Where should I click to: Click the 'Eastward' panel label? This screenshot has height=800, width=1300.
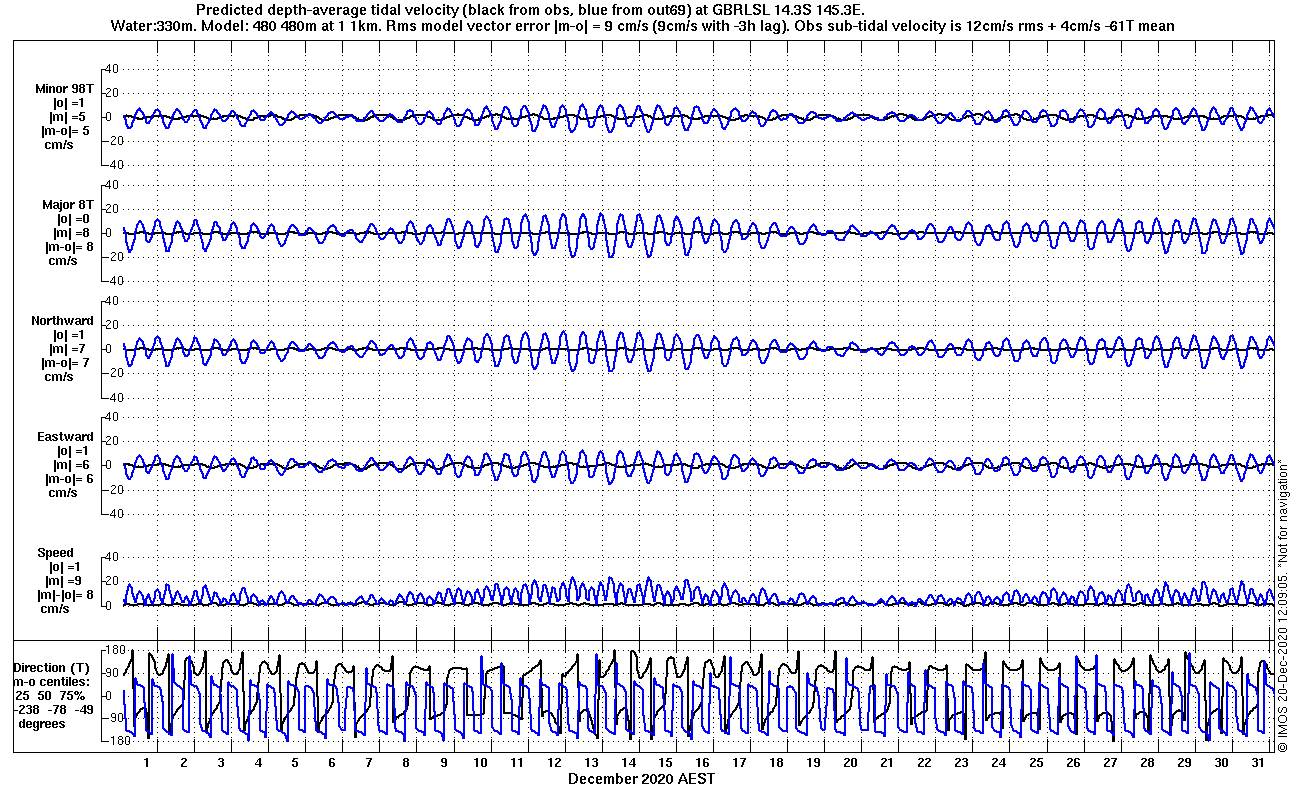click(x=65, y=437)
